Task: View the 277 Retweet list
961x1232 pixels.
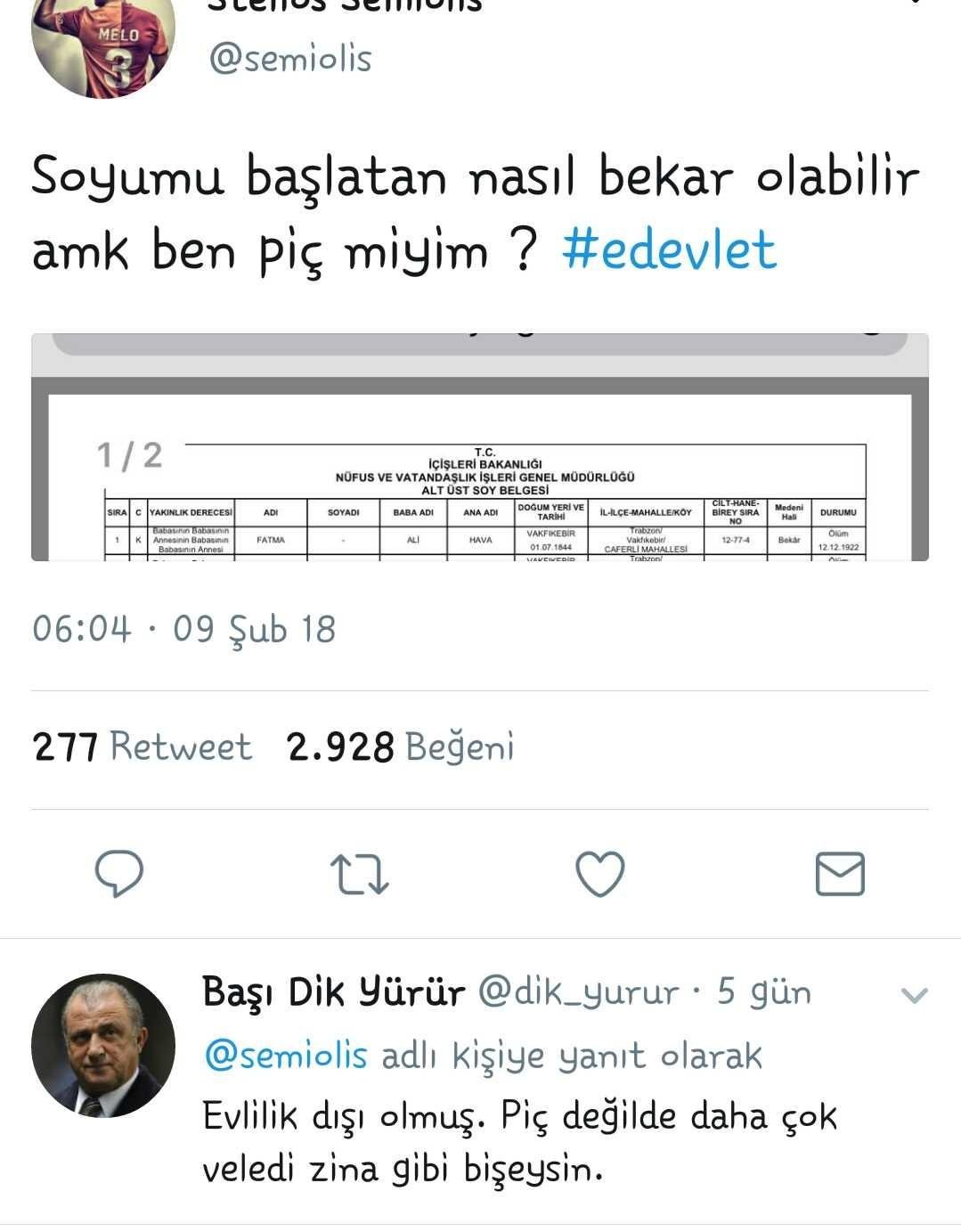Action: tap(143, 747)
